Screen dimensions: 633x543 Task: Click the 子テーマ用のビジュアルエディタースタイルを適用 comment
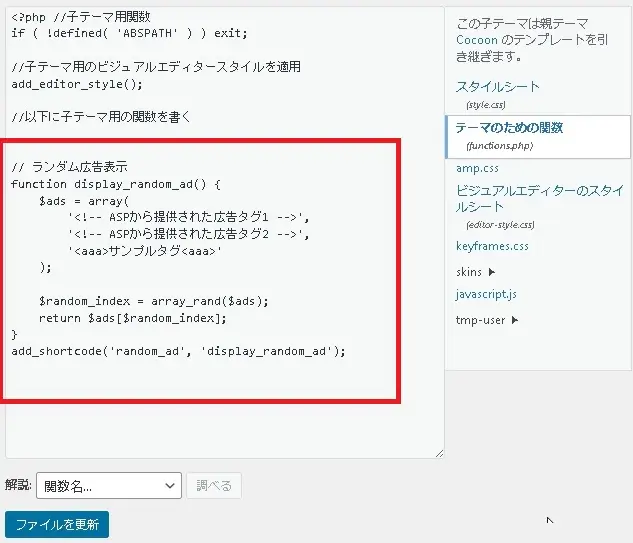tap(156, 67)
